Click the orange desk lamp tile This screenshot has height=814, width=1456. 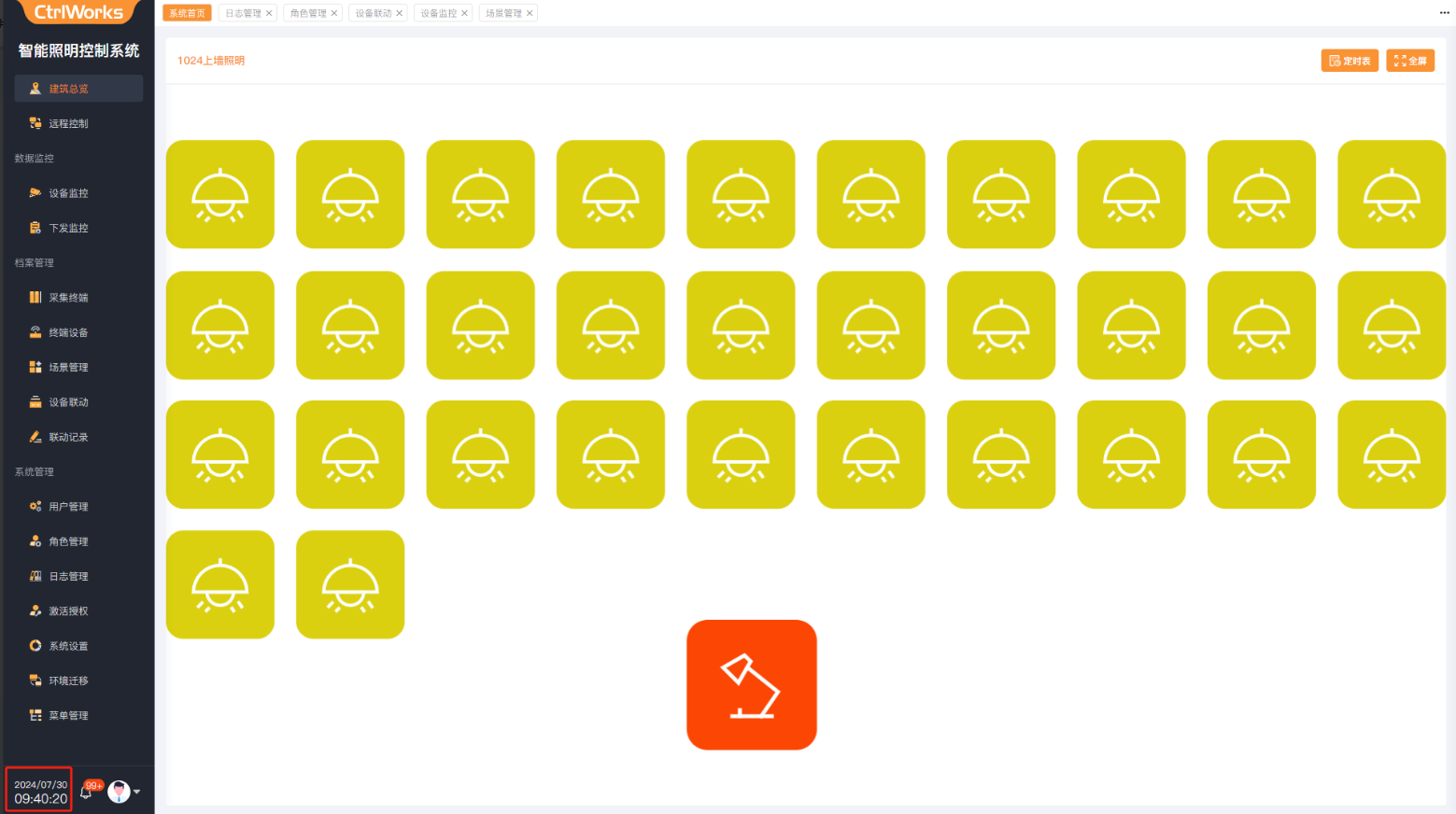[x=751, y=684]
